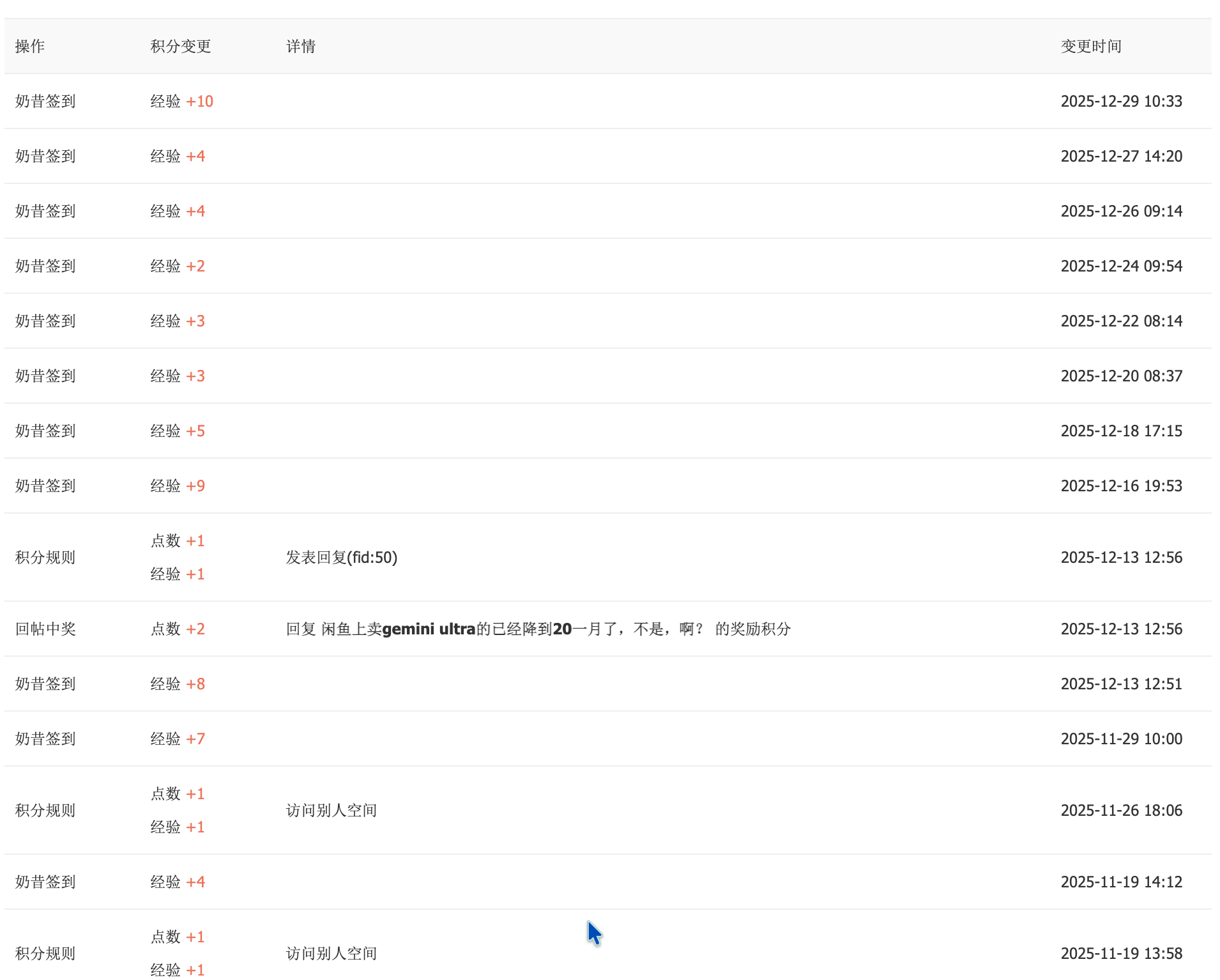1220x980 pixels.
Task: Click the 操作 column header
Action: click(29, 47)
